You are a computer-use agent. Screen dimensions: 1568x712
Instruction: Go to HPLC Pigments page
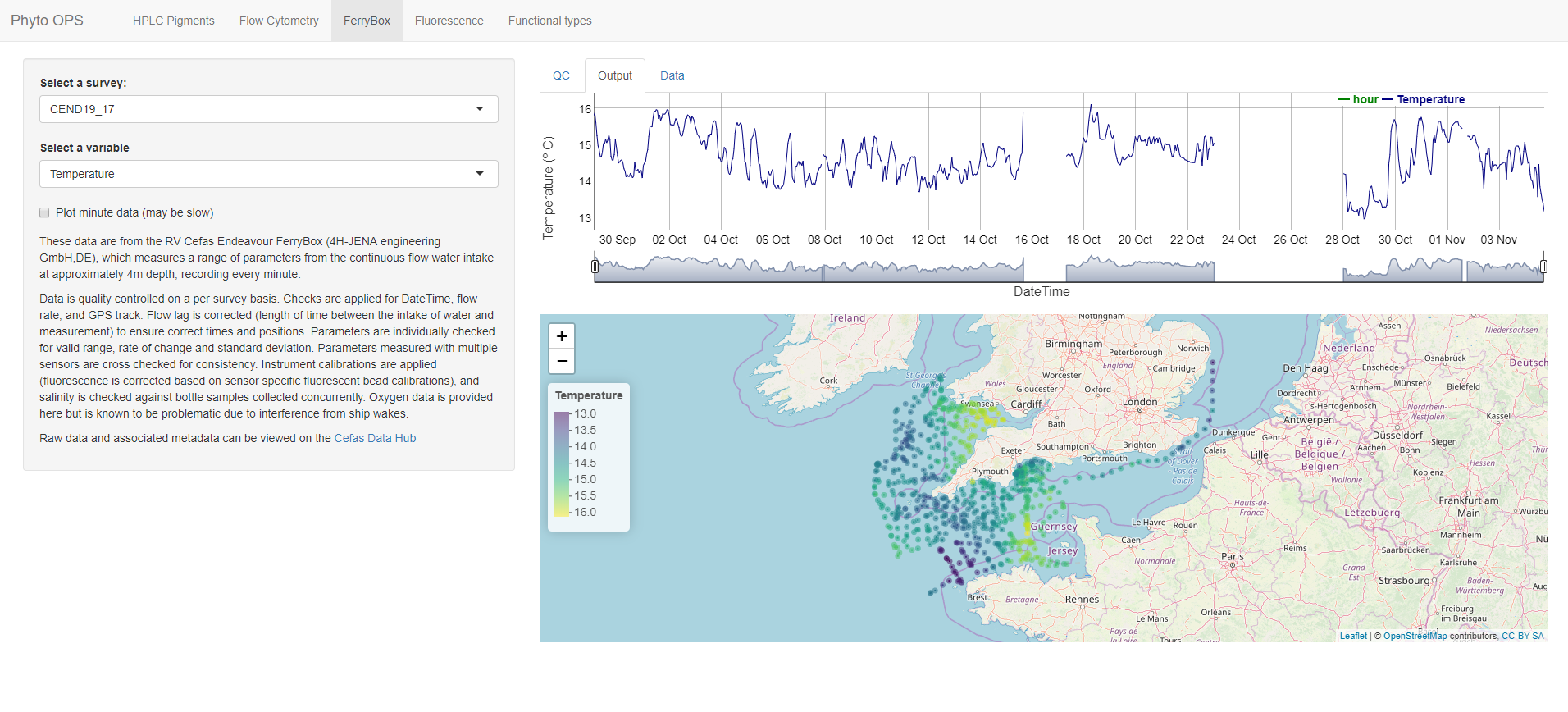tap(173, 21)
